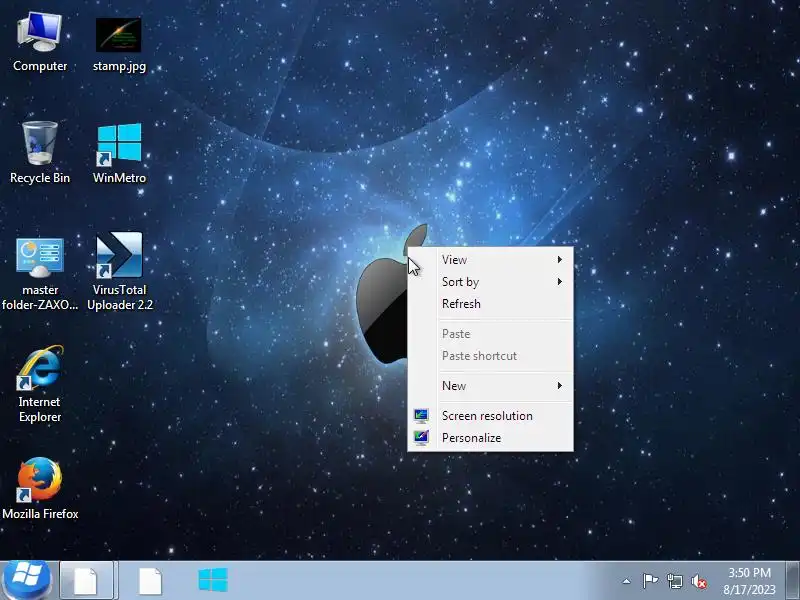The image size is (800, 600).
Task: Click the date 8/17/2023 in the tray
Action: tap(749, 590)
